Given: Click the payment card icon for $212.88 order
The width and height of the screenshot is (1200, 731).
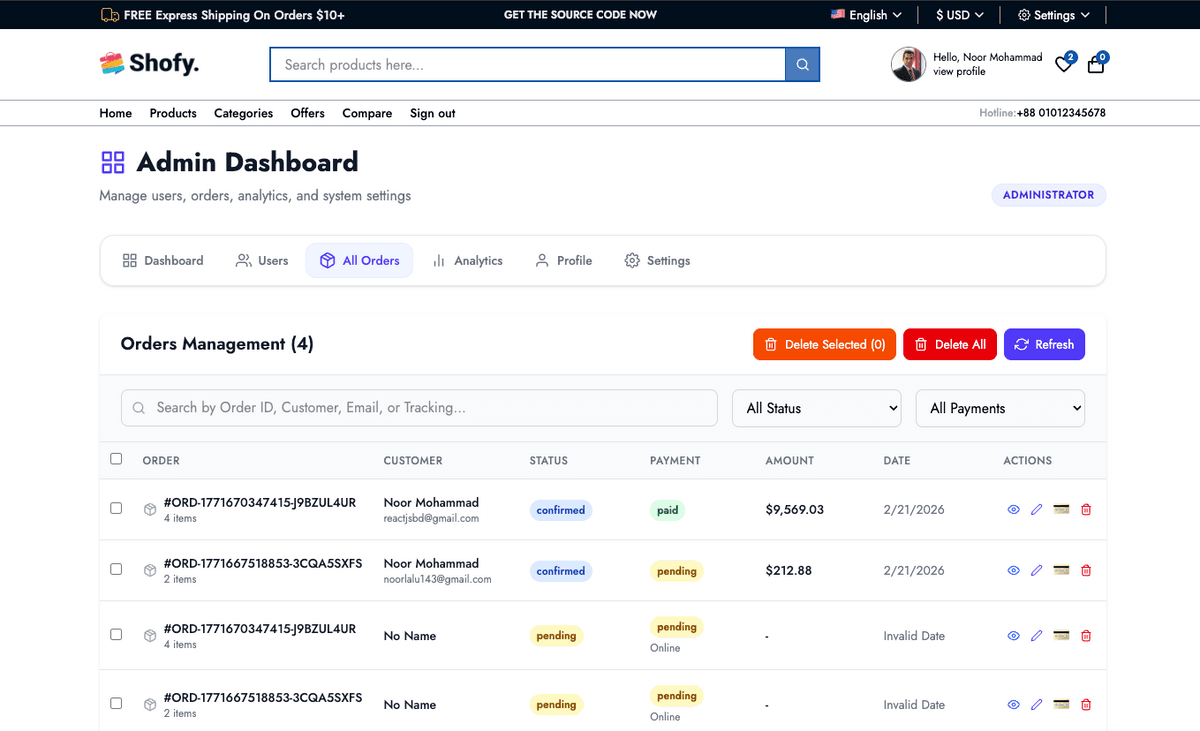Looking at the screenshot, I should click(x=1061, y=571).
